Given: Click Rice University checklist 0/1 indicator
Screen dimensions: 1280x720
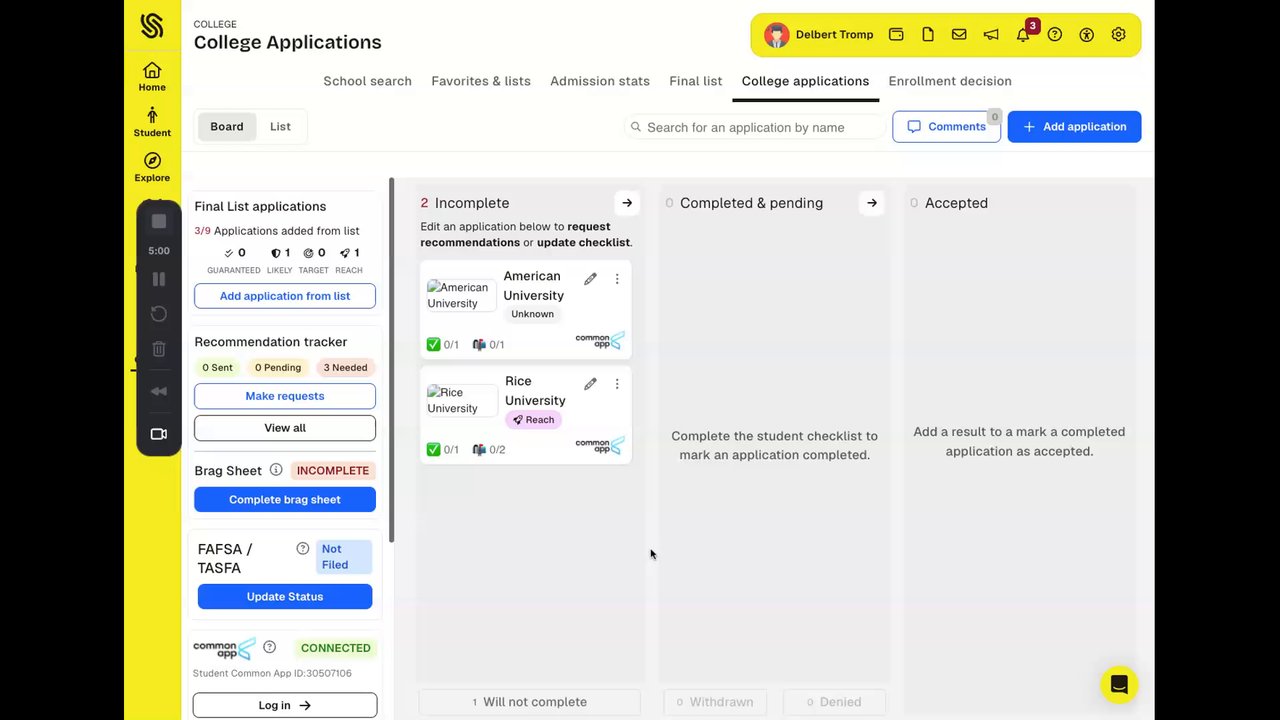Looking at the screenshot, I should 442,450.
